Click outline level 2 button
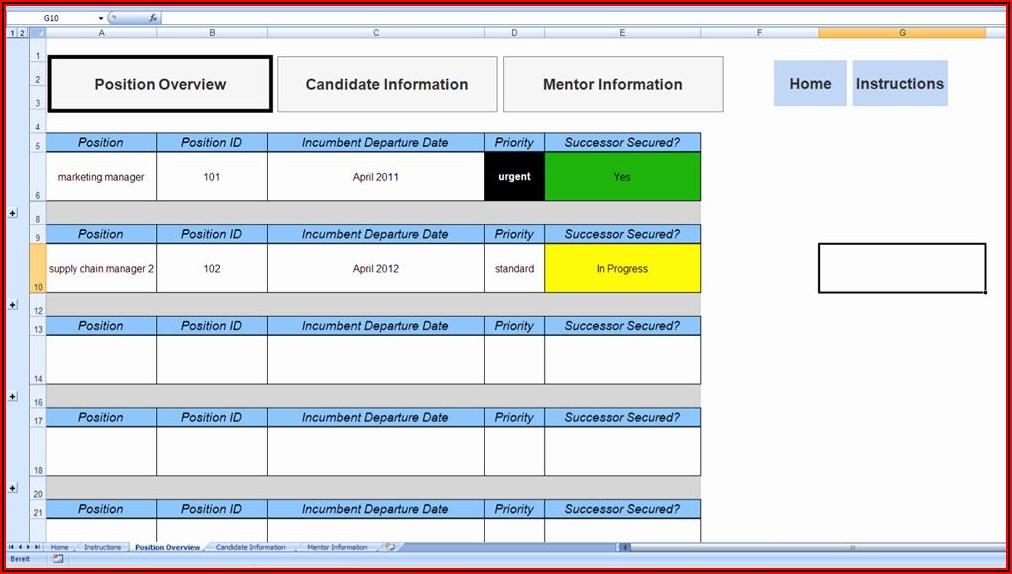1012x574 pixels. pyautogui.click(x=22, y=33)
